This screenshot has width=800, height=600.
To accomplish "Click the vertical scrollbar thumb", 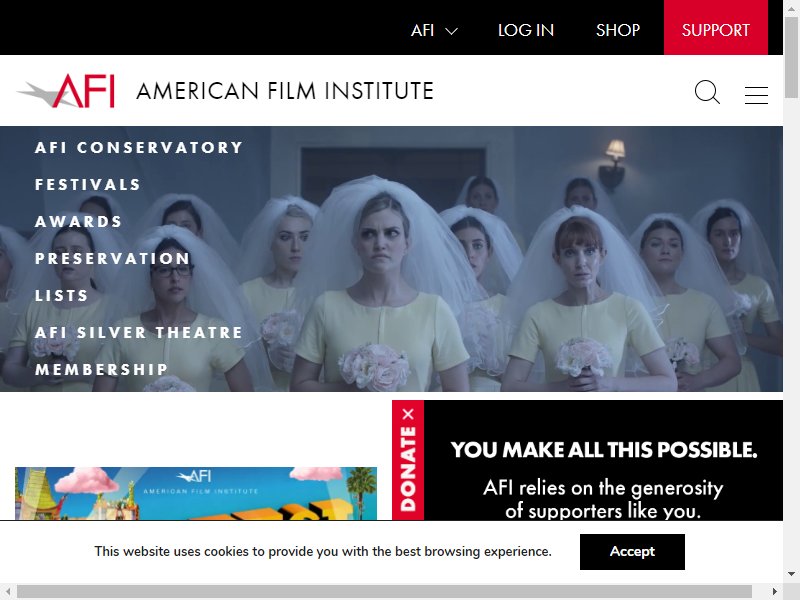I will coord(791,57).
